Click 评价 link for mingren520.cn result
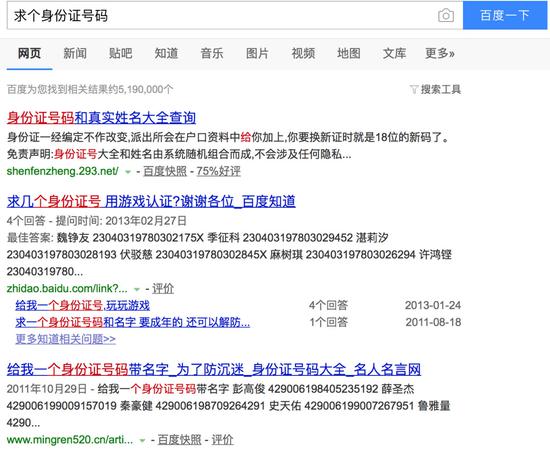The image size is (550, 451). click(x=222, y=440)
